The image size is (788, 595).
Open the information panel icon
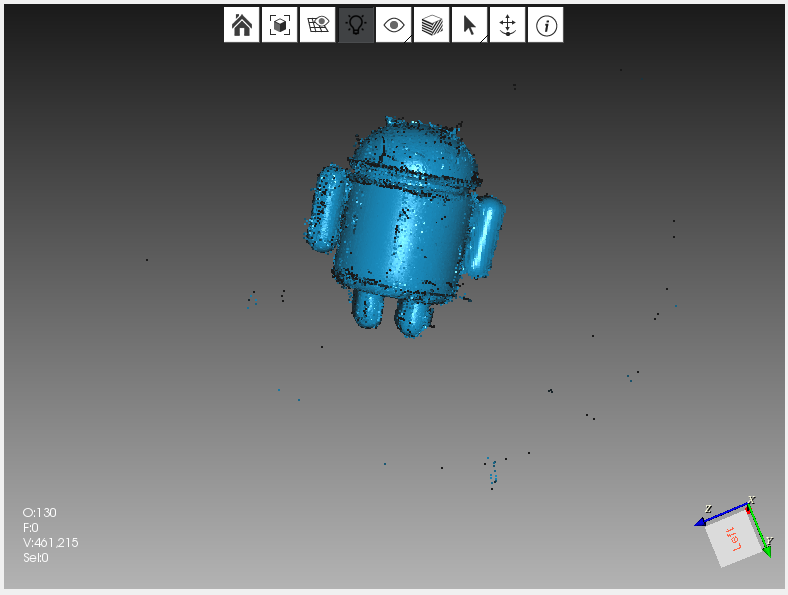(x=546, y=25)
